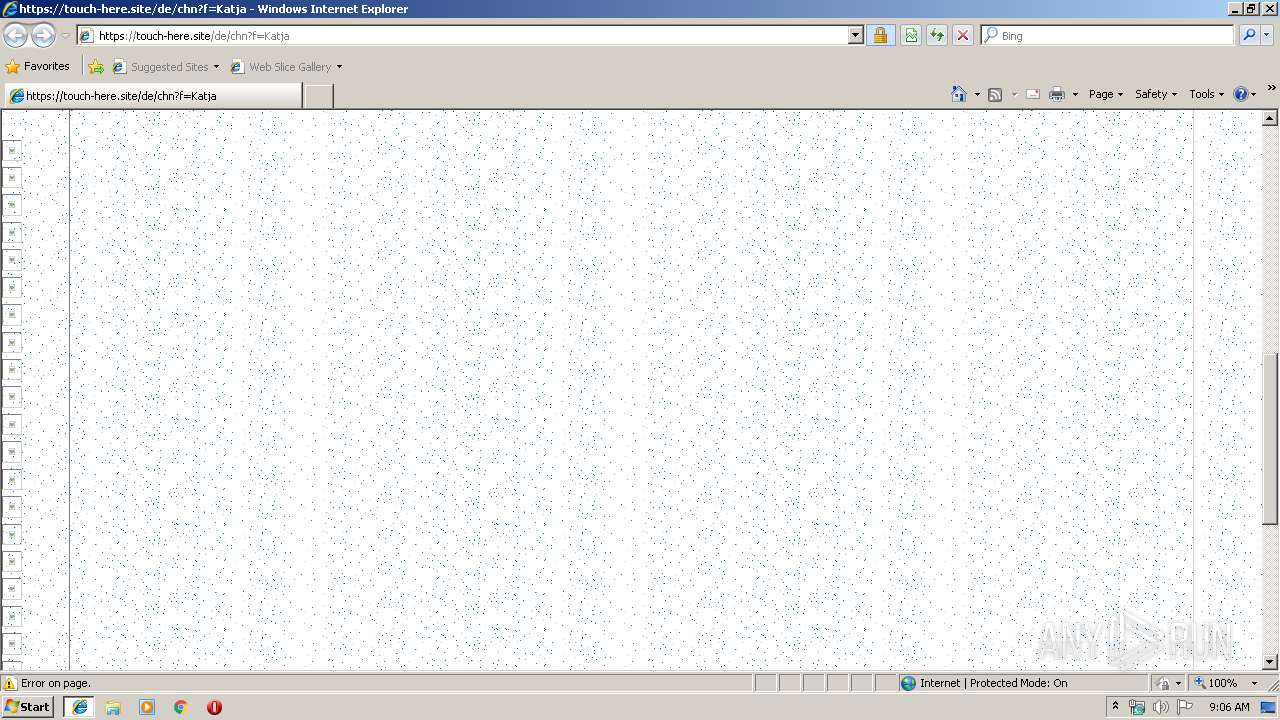Open the Windows Explorer taskbar folder
Screen dimensions: 1280x720
(113, 707)
